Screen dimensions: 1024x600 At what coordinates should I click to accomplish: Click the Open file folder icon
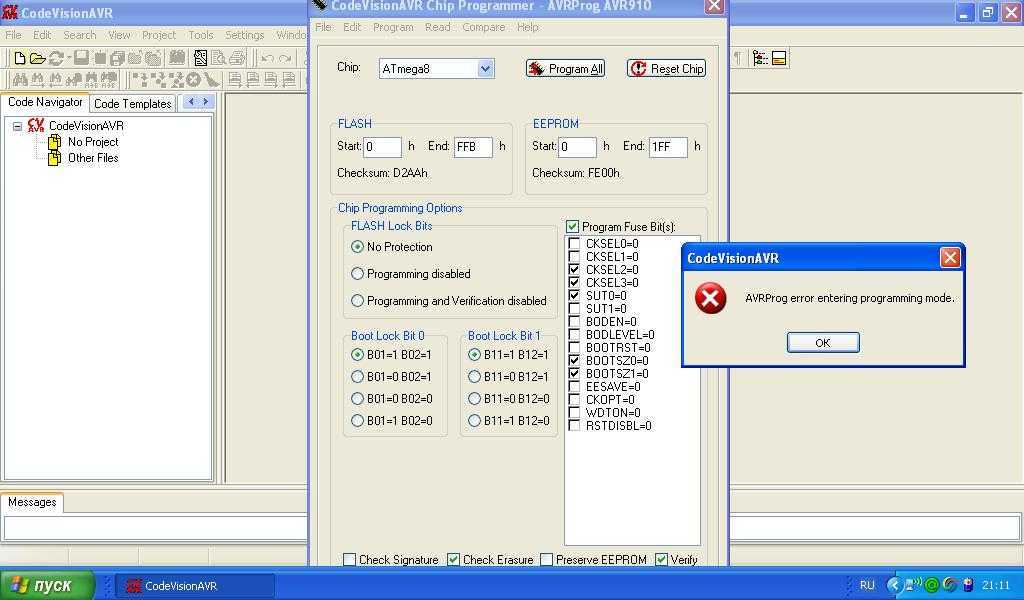38,58
